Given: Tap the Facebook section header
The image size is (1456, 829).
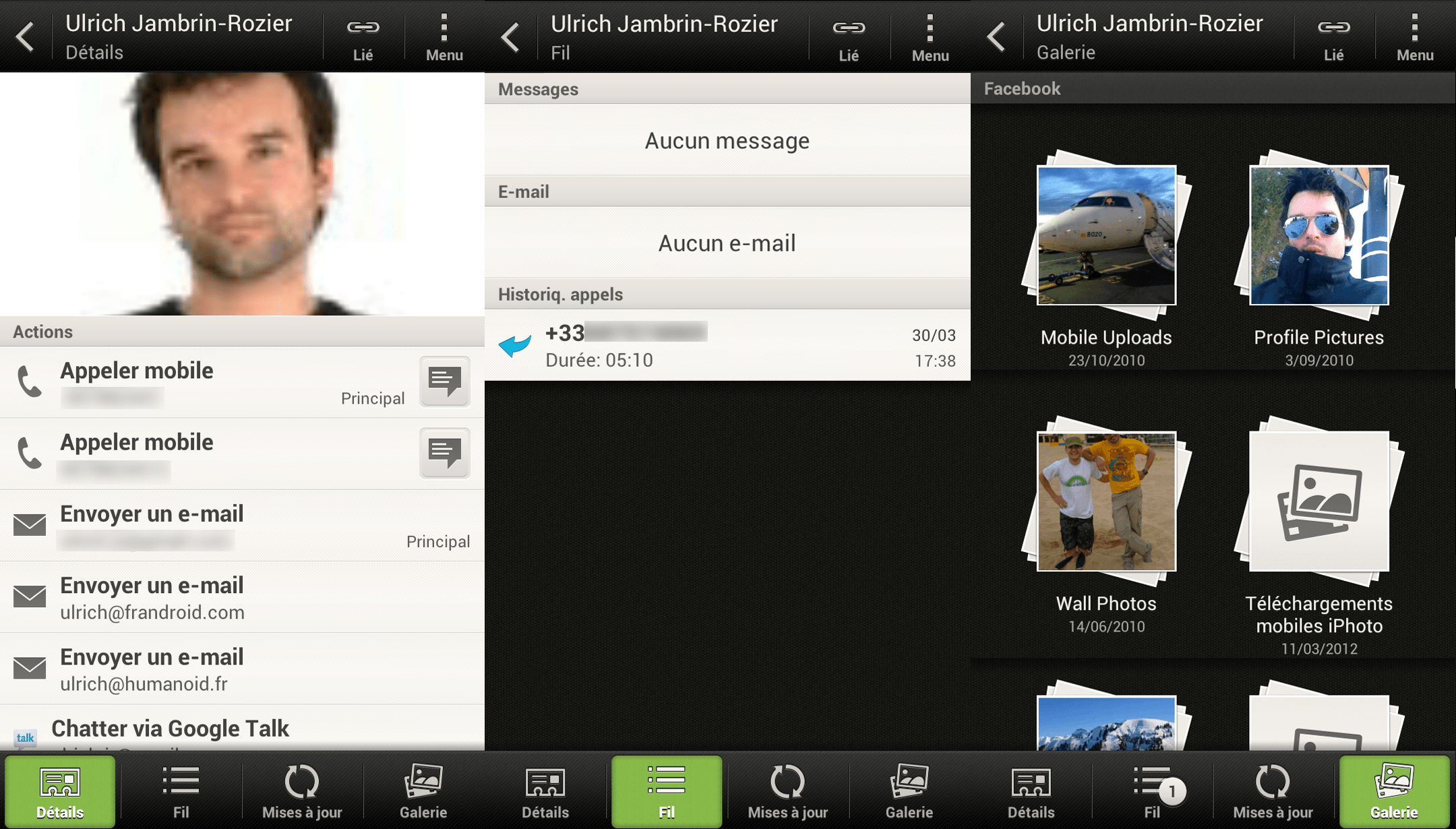Looking at the screenshot, I should 1213,88.
